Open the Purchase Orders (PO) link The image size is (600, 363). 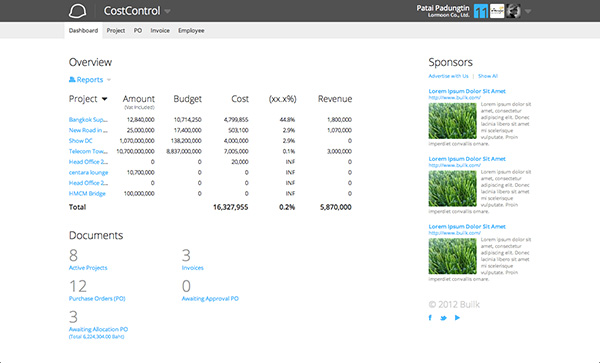tap(97, 298)
